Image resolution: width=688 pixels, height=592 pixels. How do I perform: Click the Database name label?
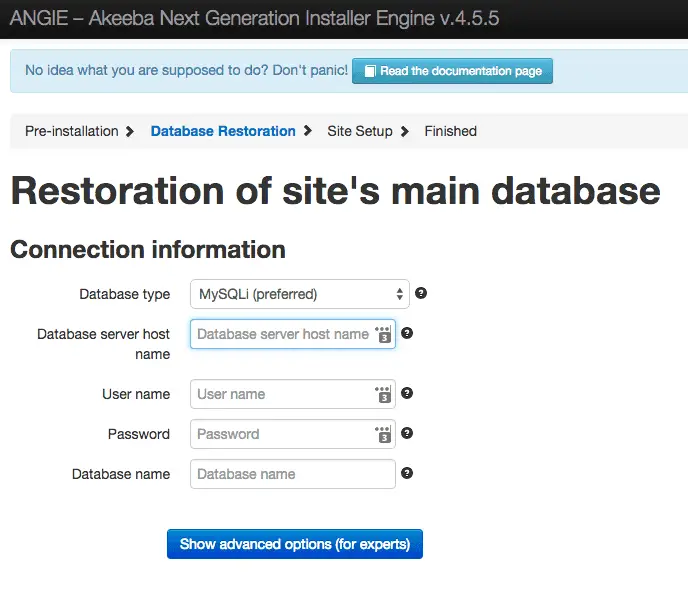click(121, 474)
